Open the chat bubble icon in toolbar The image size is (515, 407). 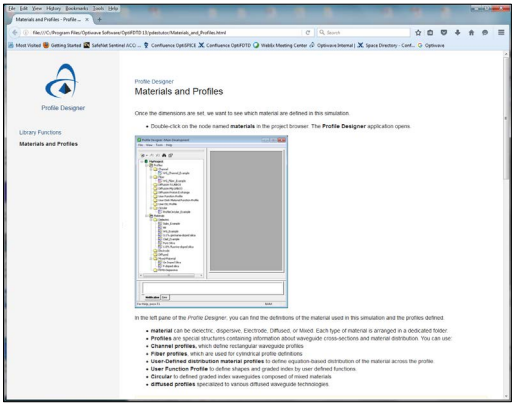(485, 33)
